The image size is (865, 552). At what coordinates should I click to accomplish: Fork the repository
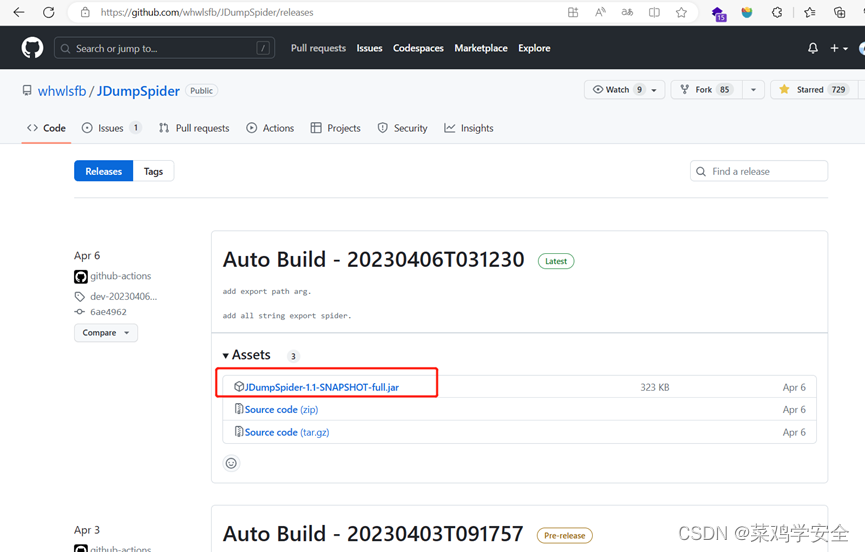pos(706,89)
